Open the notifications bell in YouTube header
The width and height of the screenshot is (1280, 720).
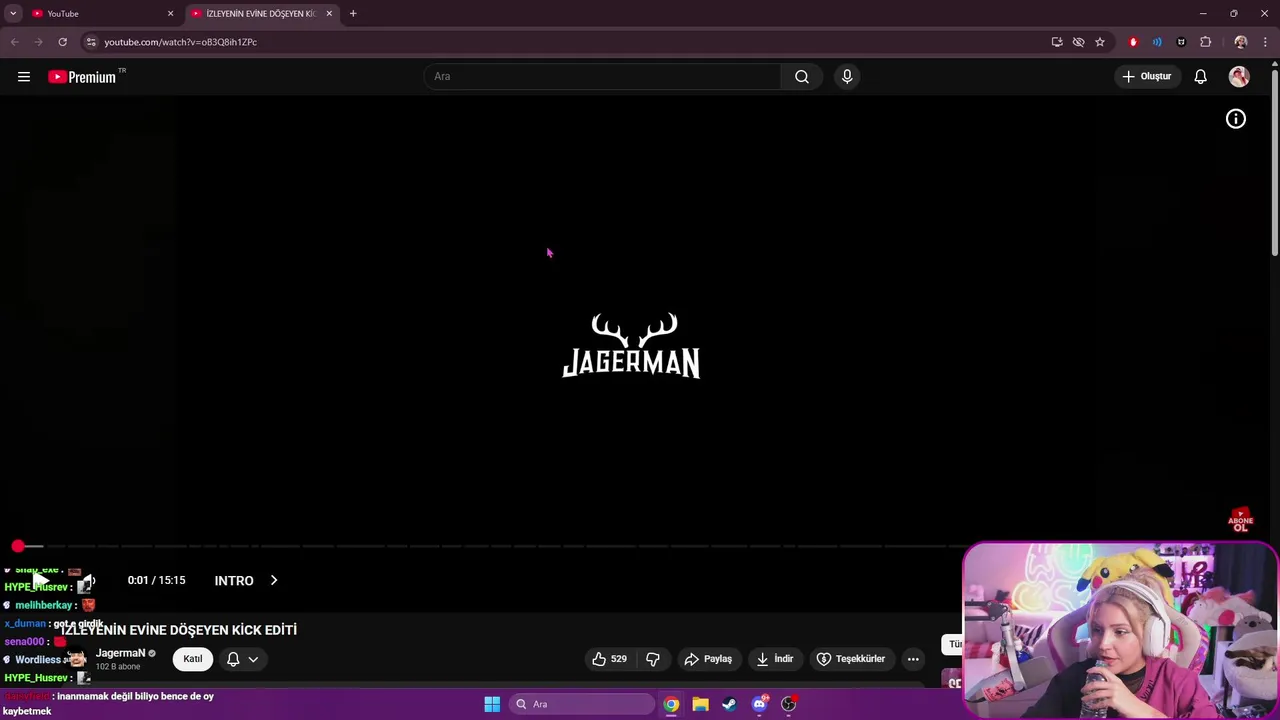tap(1200, 77)
